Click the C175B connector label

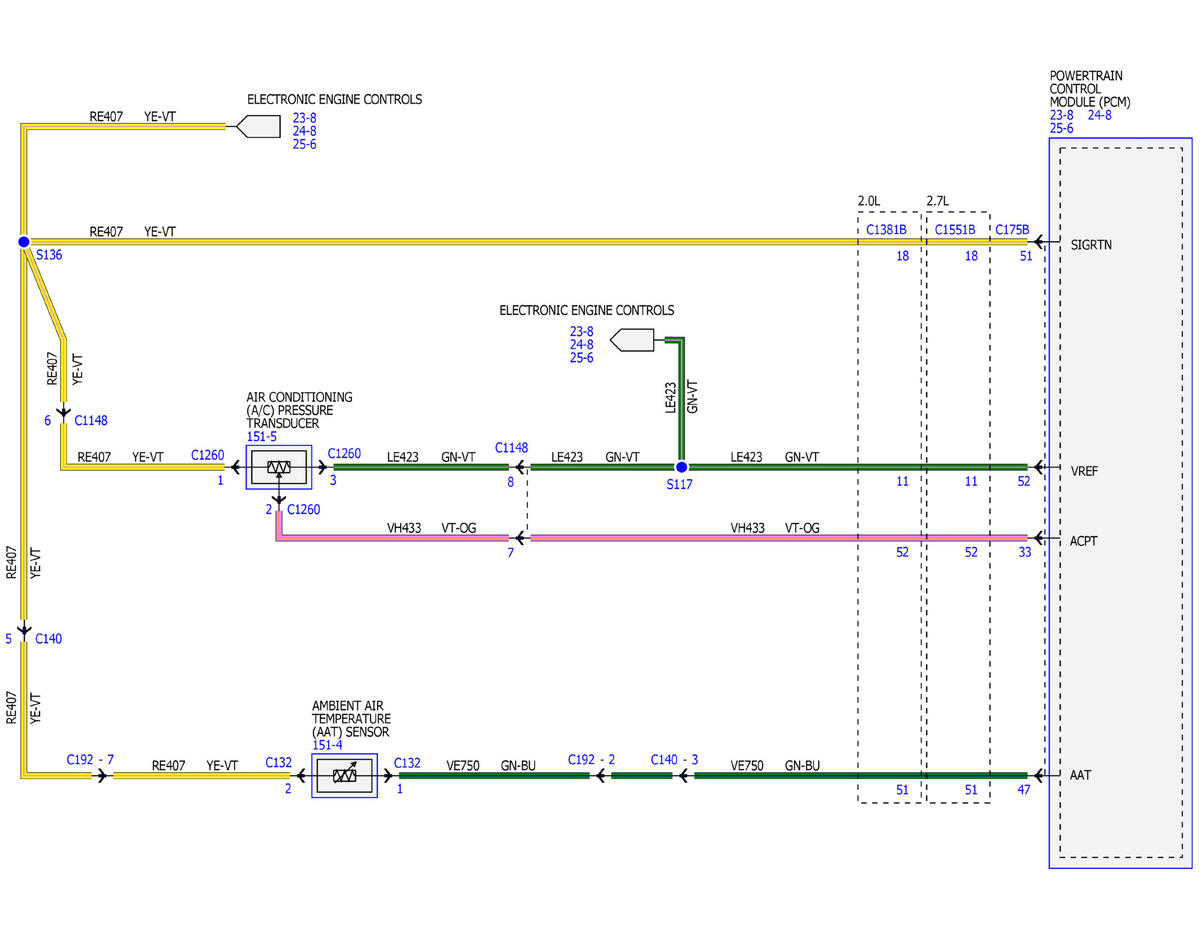[x=1012, y=230]
